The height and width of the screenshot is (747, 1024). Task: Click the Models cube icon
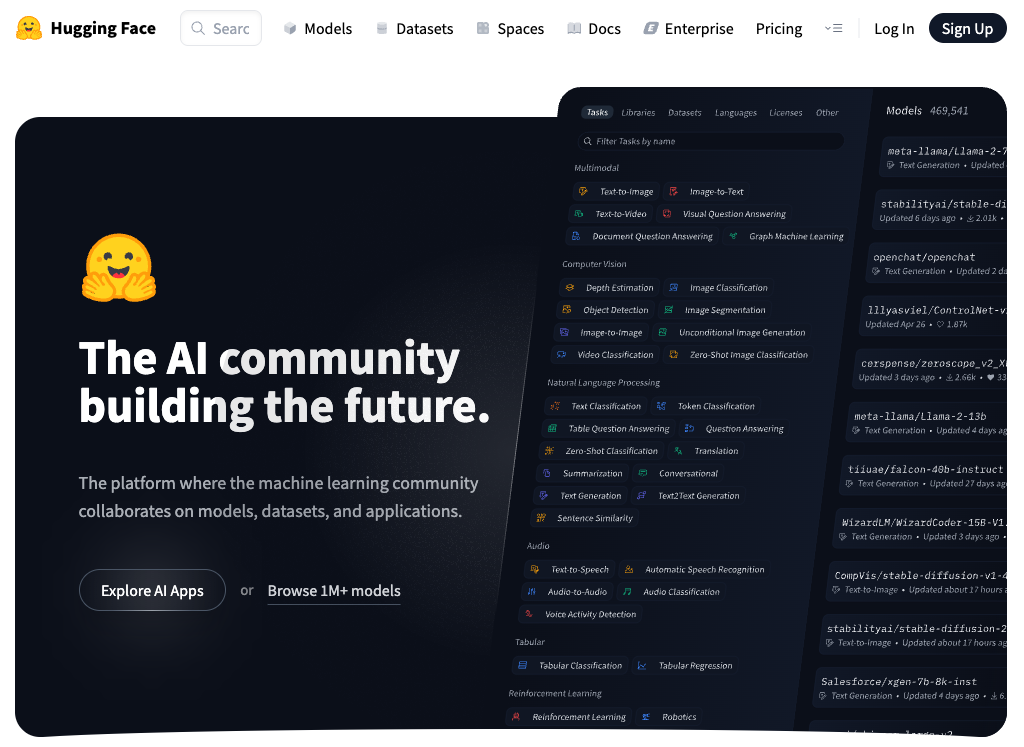click(290, 29)
